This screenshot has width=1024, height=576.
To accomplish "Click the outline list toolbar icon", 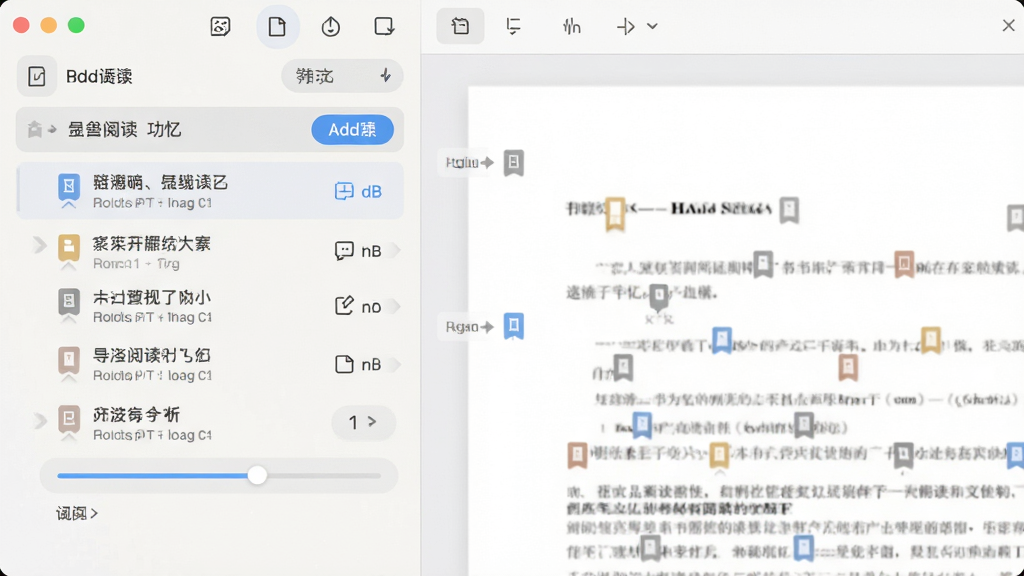I will 513,26.
